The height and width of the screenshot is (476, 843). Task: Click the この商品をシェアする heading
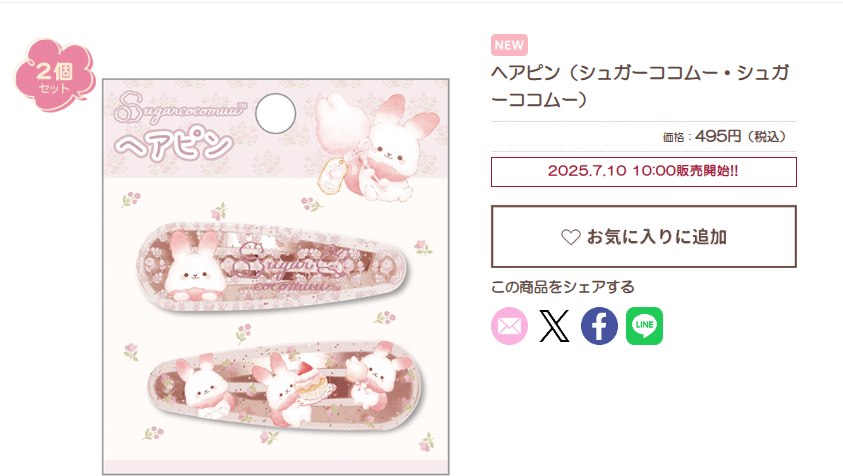coord(562,287)
